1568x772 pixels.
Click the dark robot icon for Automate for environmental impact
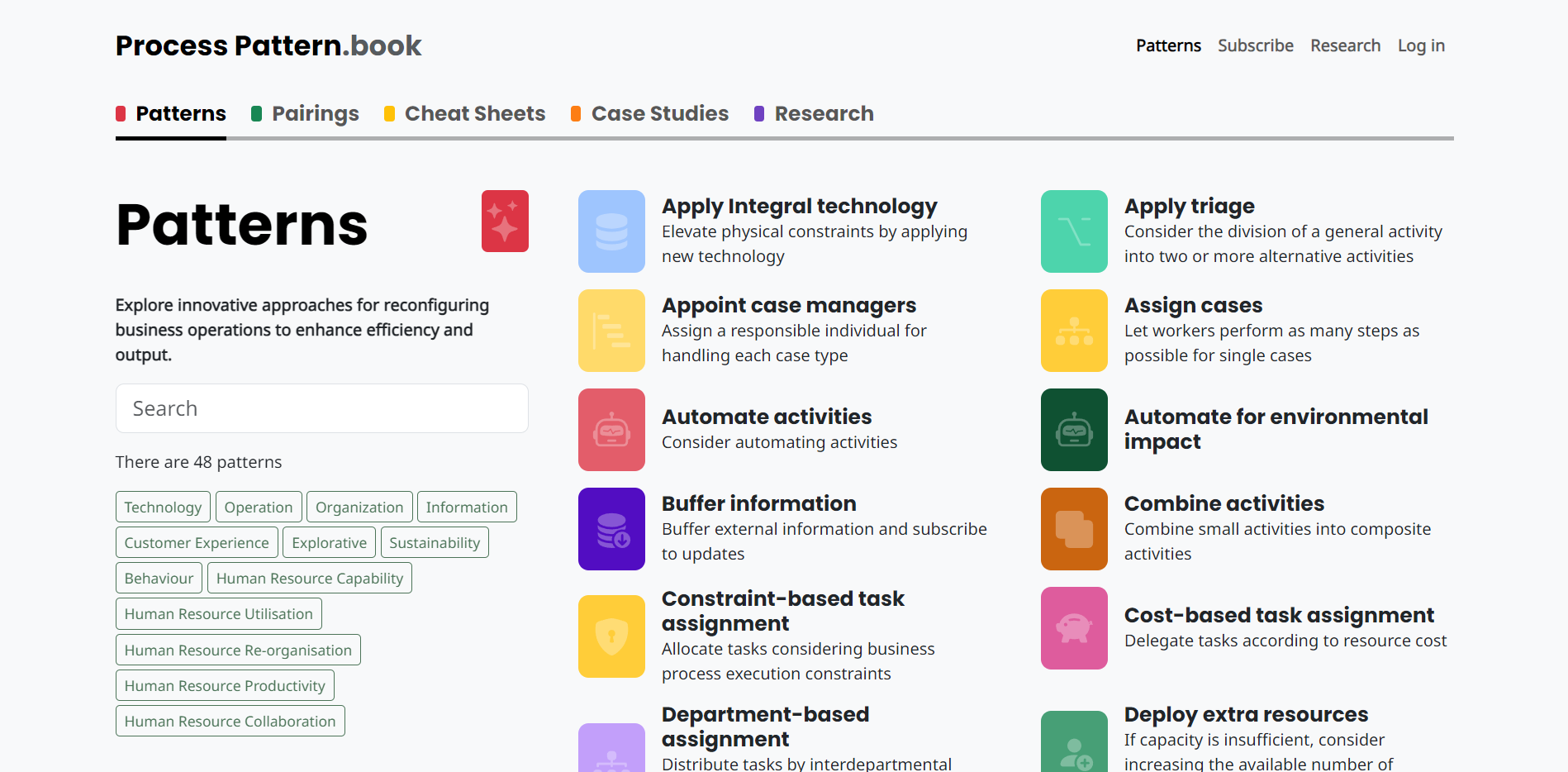(1074, 430)
